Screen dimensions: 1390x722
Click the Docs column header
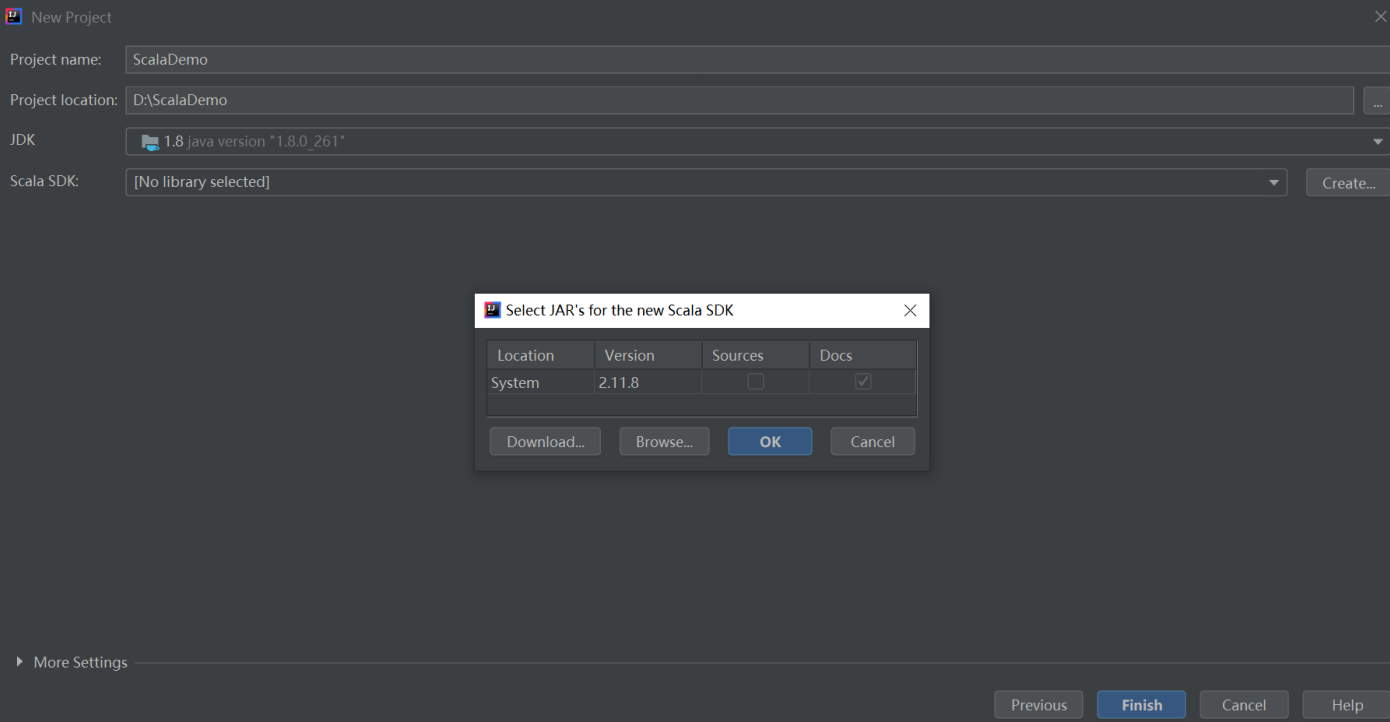(x=862, y=355)
